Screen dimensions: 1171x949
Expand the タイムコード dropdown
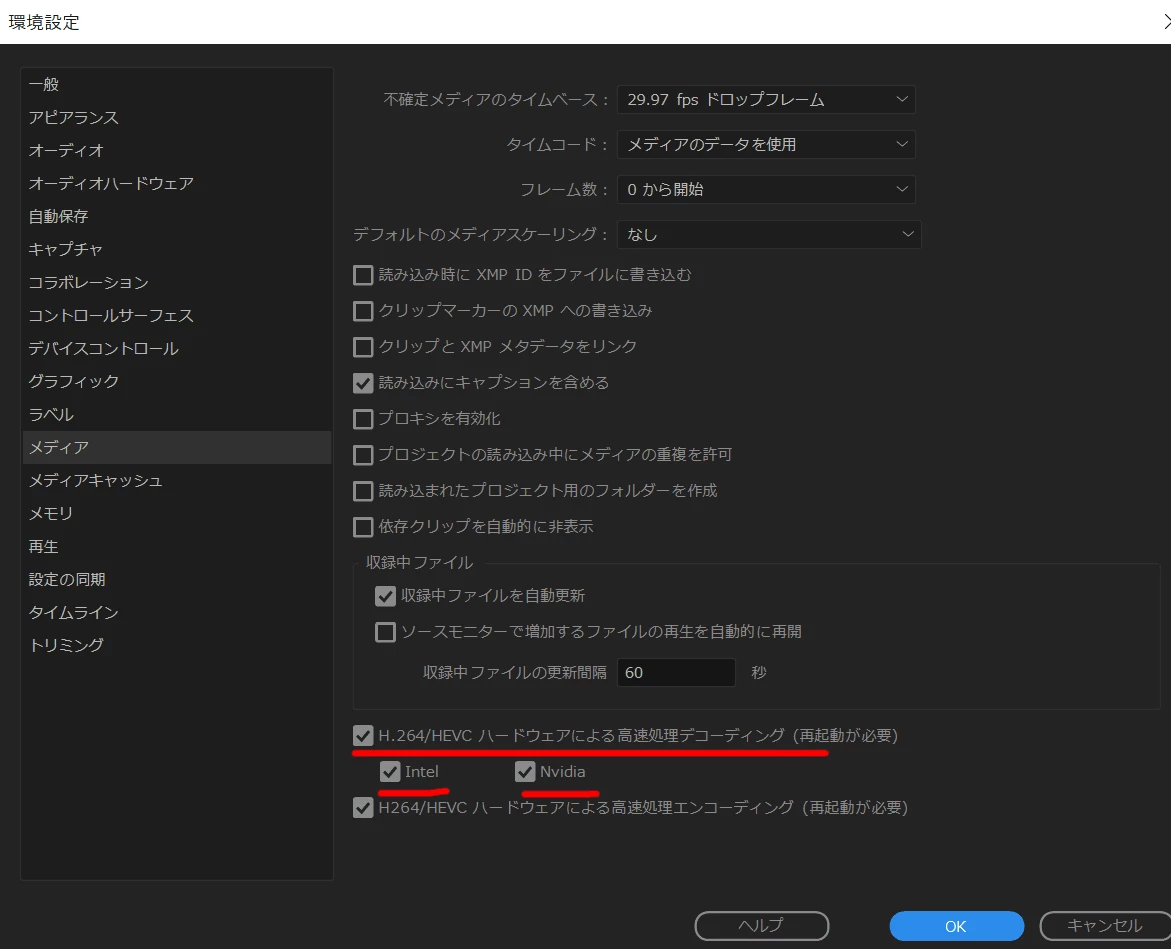[766, 144]
